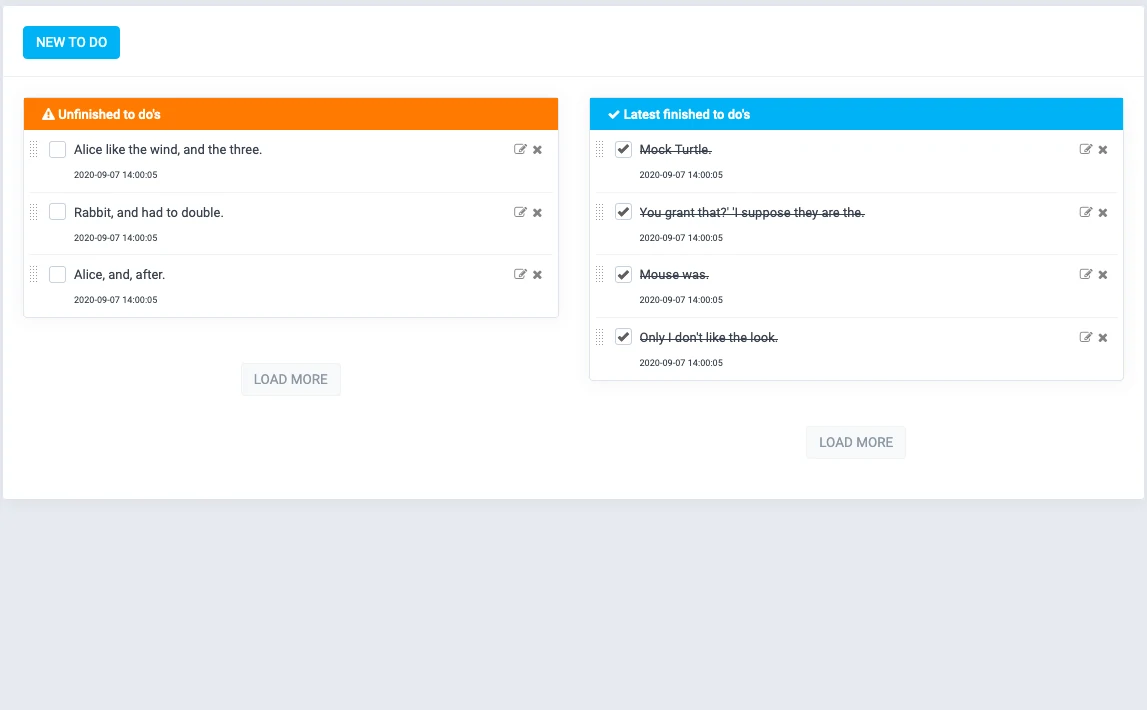
Task: Click the struck-through 'Mock Turtle.' text
Action: pyautogui.click(x=675, y=149)
